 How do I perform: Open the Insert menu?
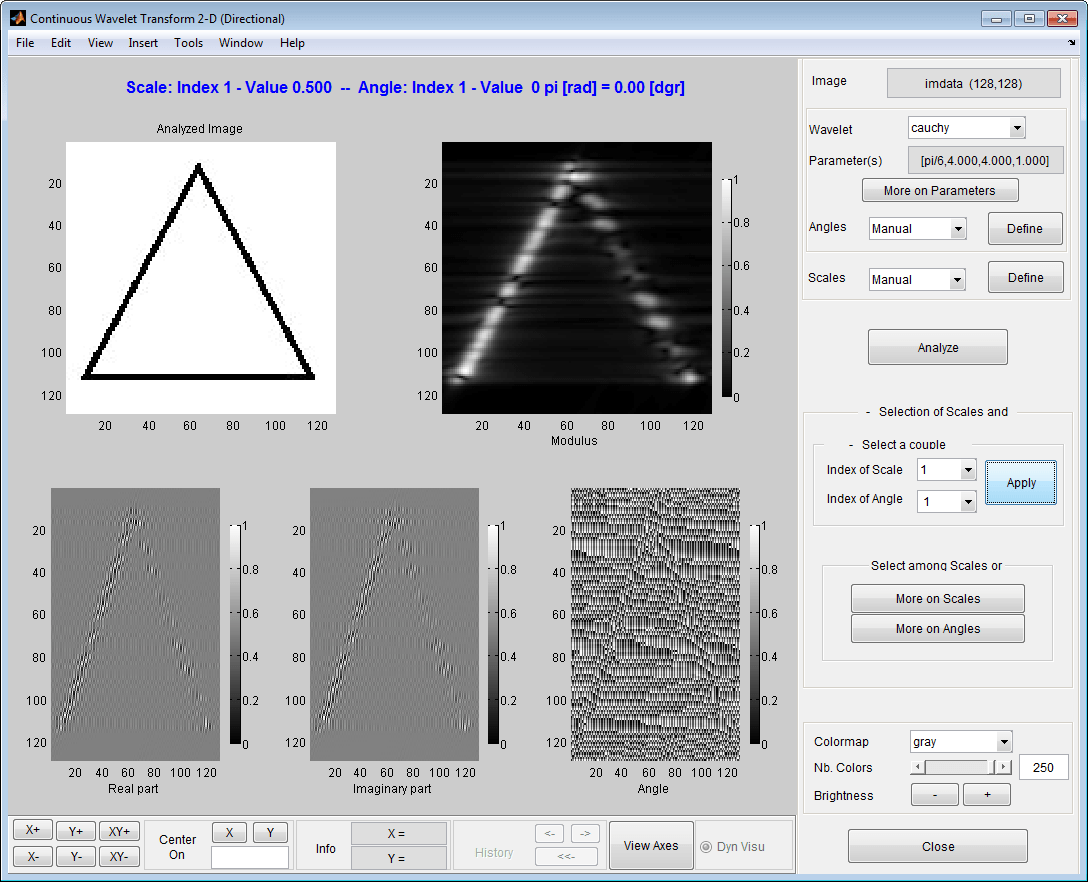pos(143,43)
